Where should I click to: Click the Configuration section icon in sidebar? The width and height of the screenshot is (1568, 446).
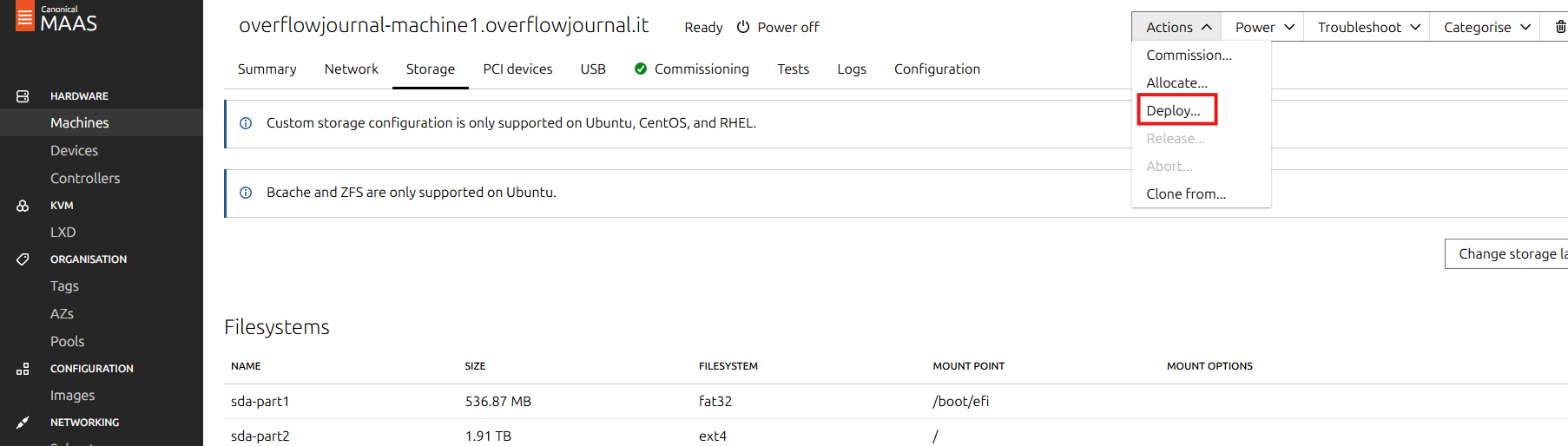(x=23, y=369)
